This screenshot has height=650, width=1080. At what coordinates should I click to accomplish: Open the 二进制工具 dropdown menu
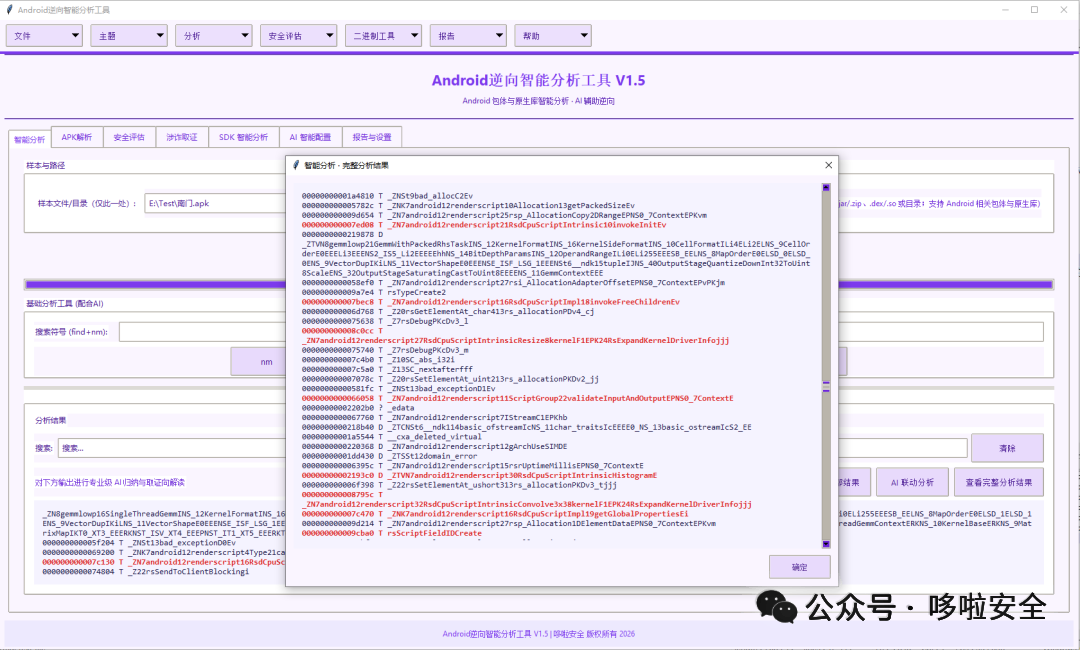pos(383,36)
